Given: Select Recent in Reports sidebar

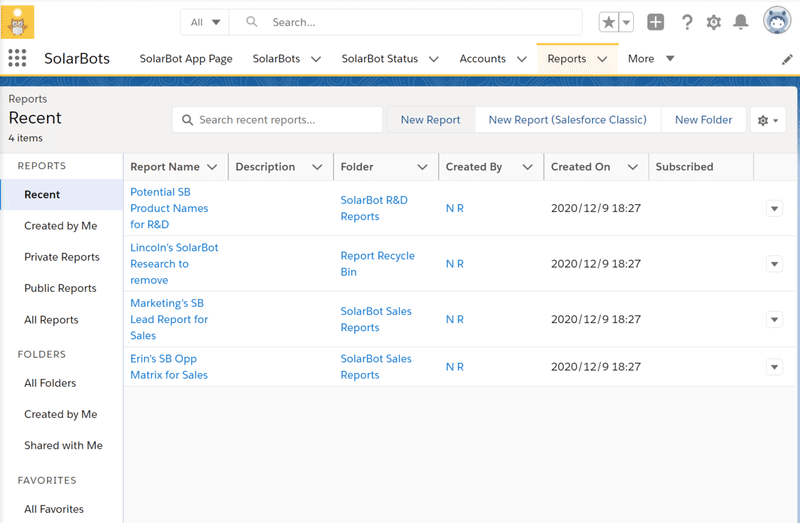Looking at the screenshot, I should pyautogui.click(x=62, y=194).
